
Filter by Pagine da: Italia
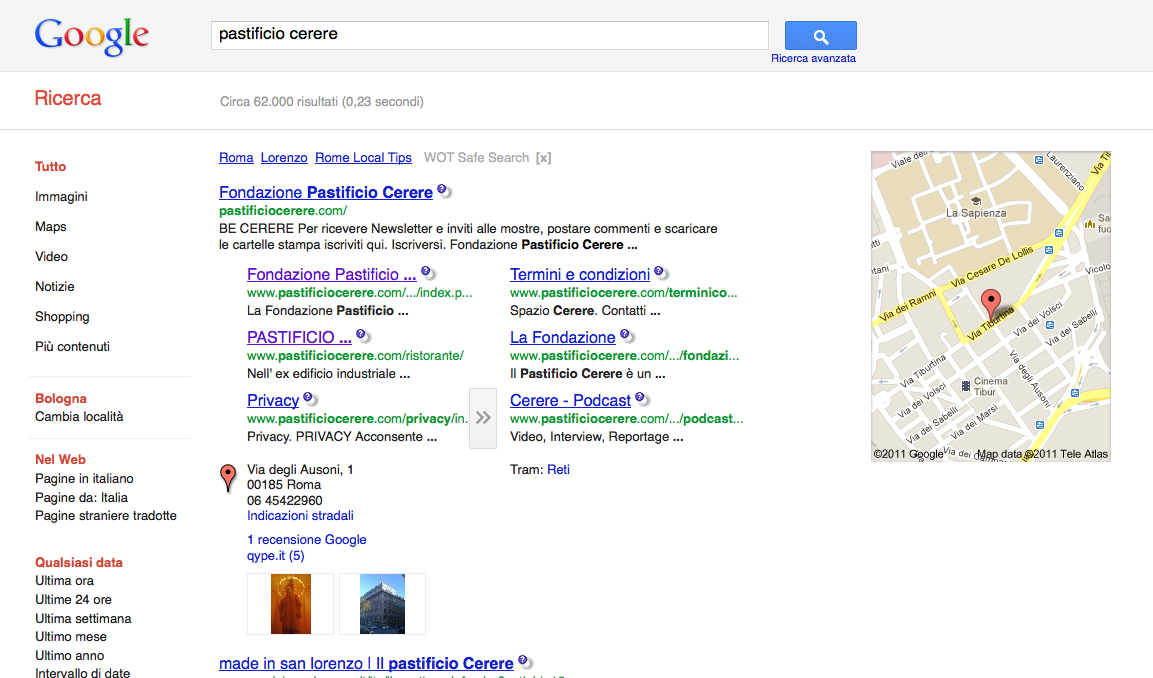coord(81,497)
